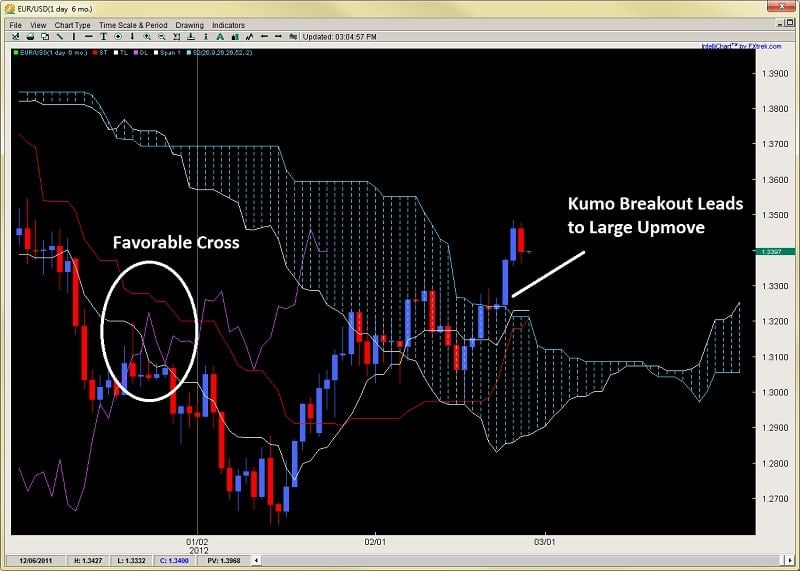Viewport: 800px width, 571px height.
Task: Click the green 1.3397 current price marker
Action: point(775,252)
